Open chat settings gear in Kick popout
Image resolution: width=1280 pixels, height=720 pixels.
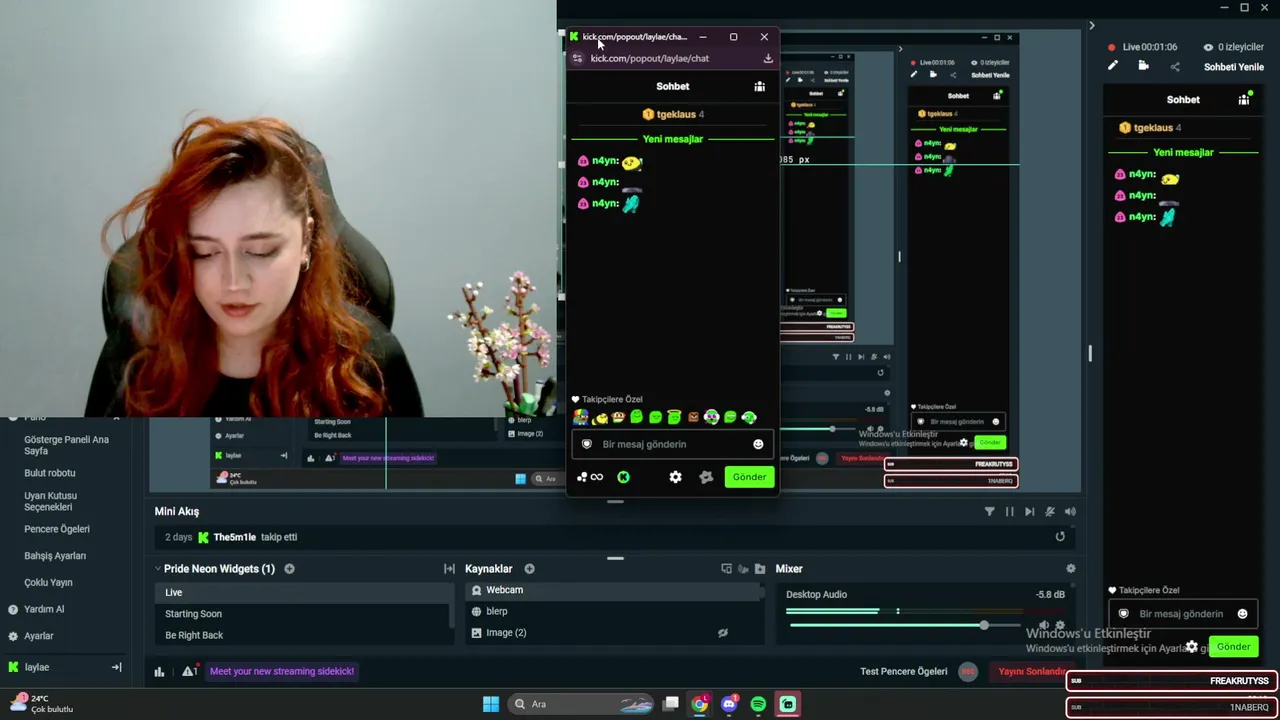675,477
